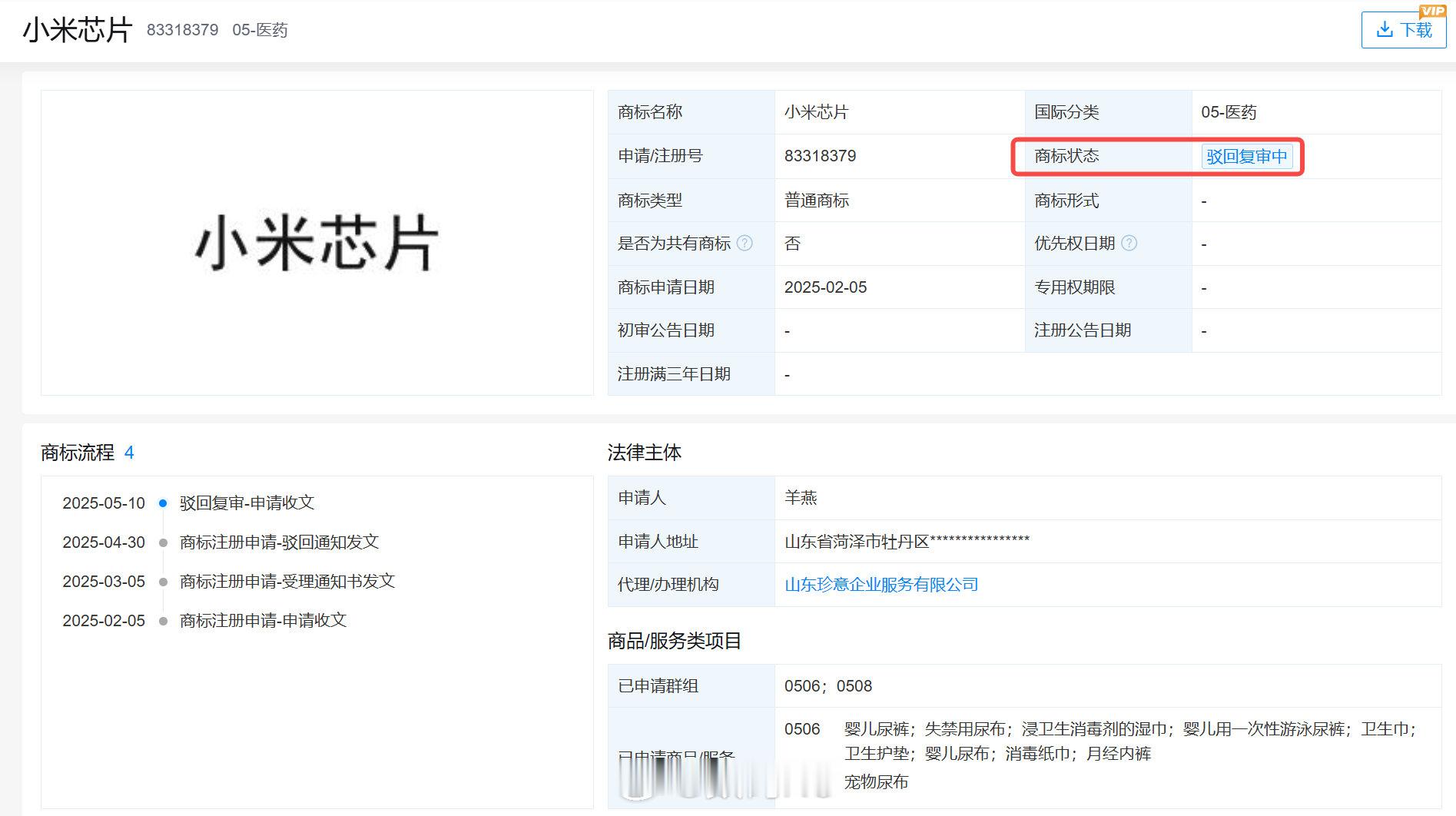Click the count 4 beside 商标流程
Viewport: 1456px width, 816px height.
129,453
